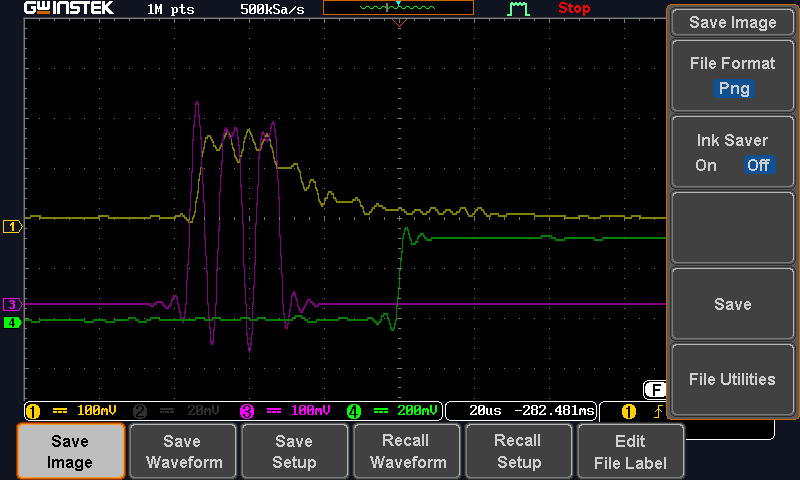Click the trigger source channel 1 icon
Image resolution: width=800 pixels, height=480 pixels.
[x=629, y=411]
